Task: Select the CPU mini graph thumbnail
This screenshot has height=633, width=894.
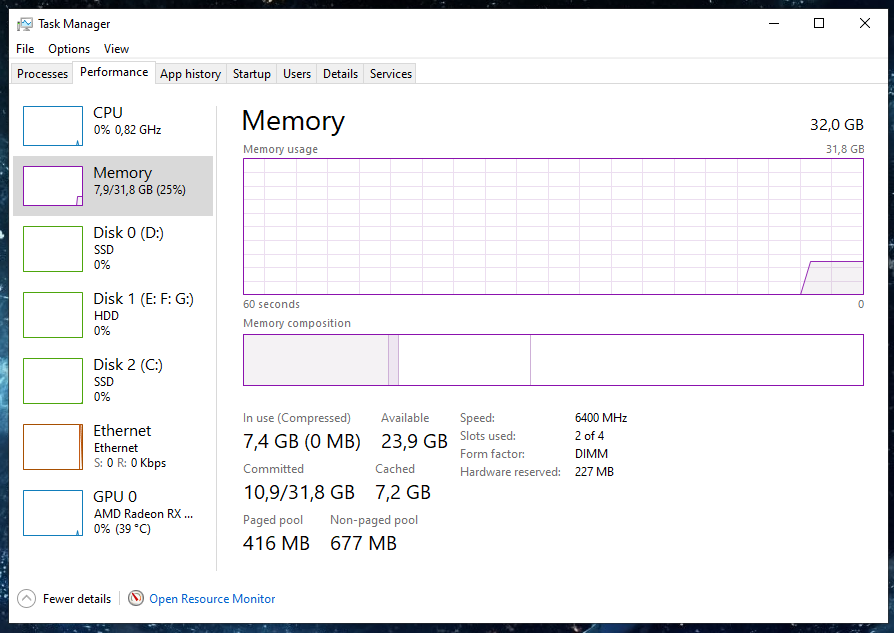Action: point(53,126)
